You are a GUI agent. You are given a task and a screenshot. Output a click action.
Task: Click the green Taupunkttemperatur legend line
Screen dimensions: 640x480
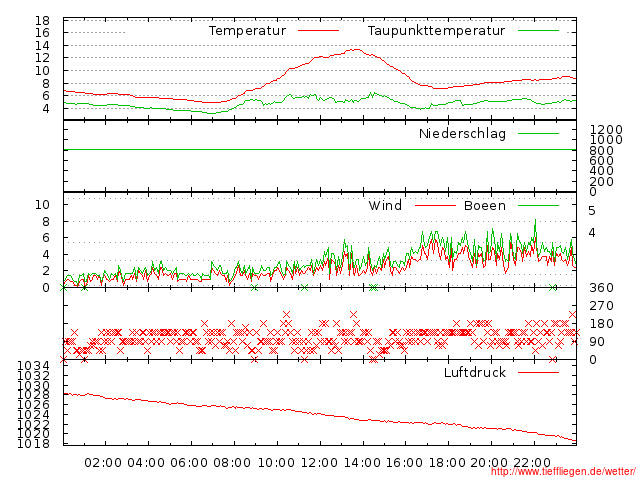point(538,30)
